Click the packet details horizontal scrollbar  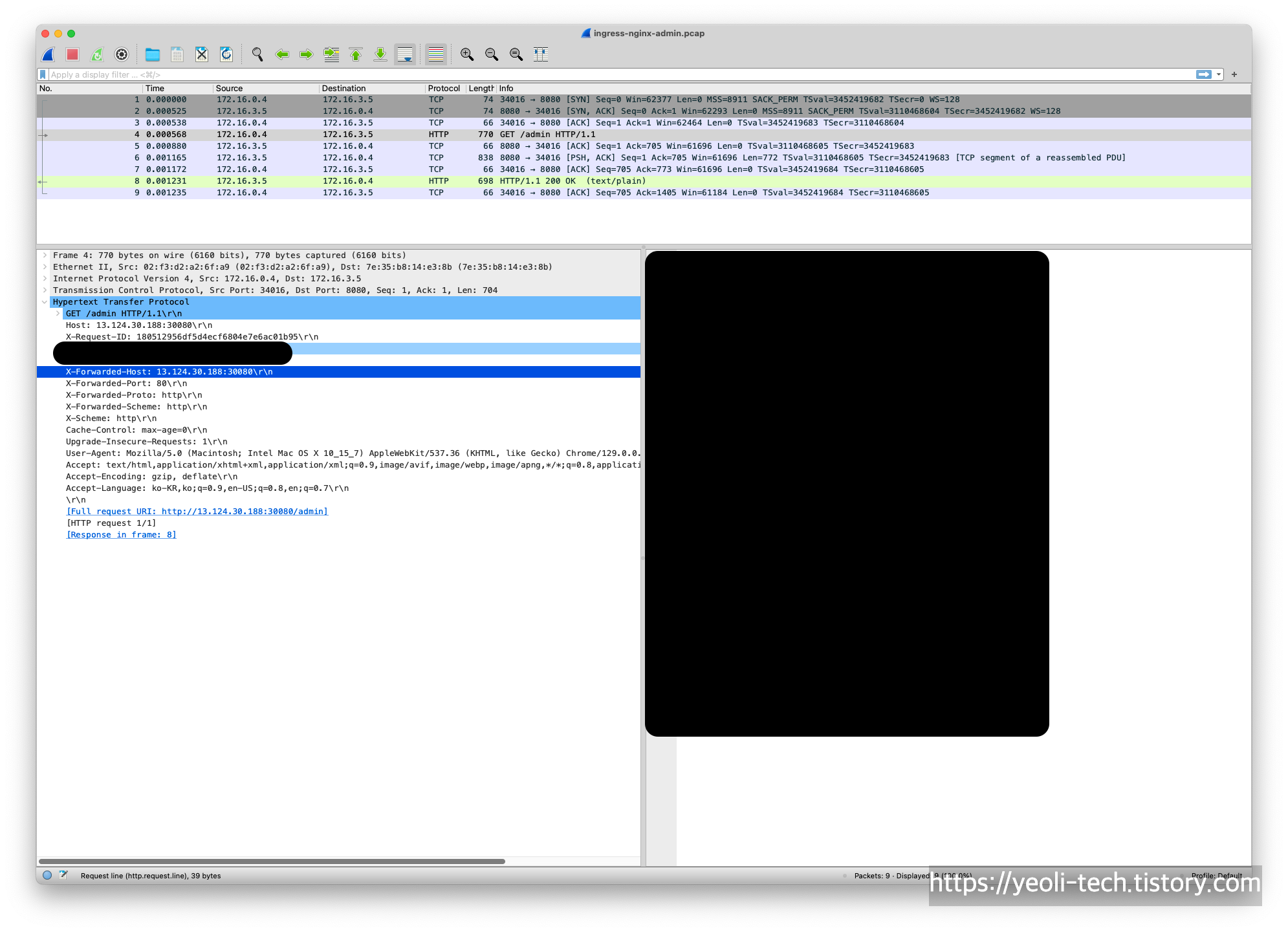[272, 861]
